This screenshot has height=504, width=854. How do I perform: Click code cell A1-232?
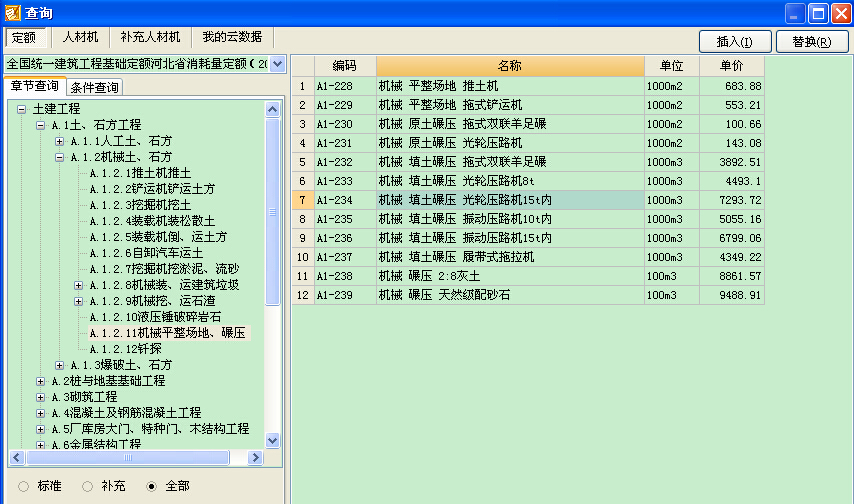pyautogui.click(x=345, y=162)
